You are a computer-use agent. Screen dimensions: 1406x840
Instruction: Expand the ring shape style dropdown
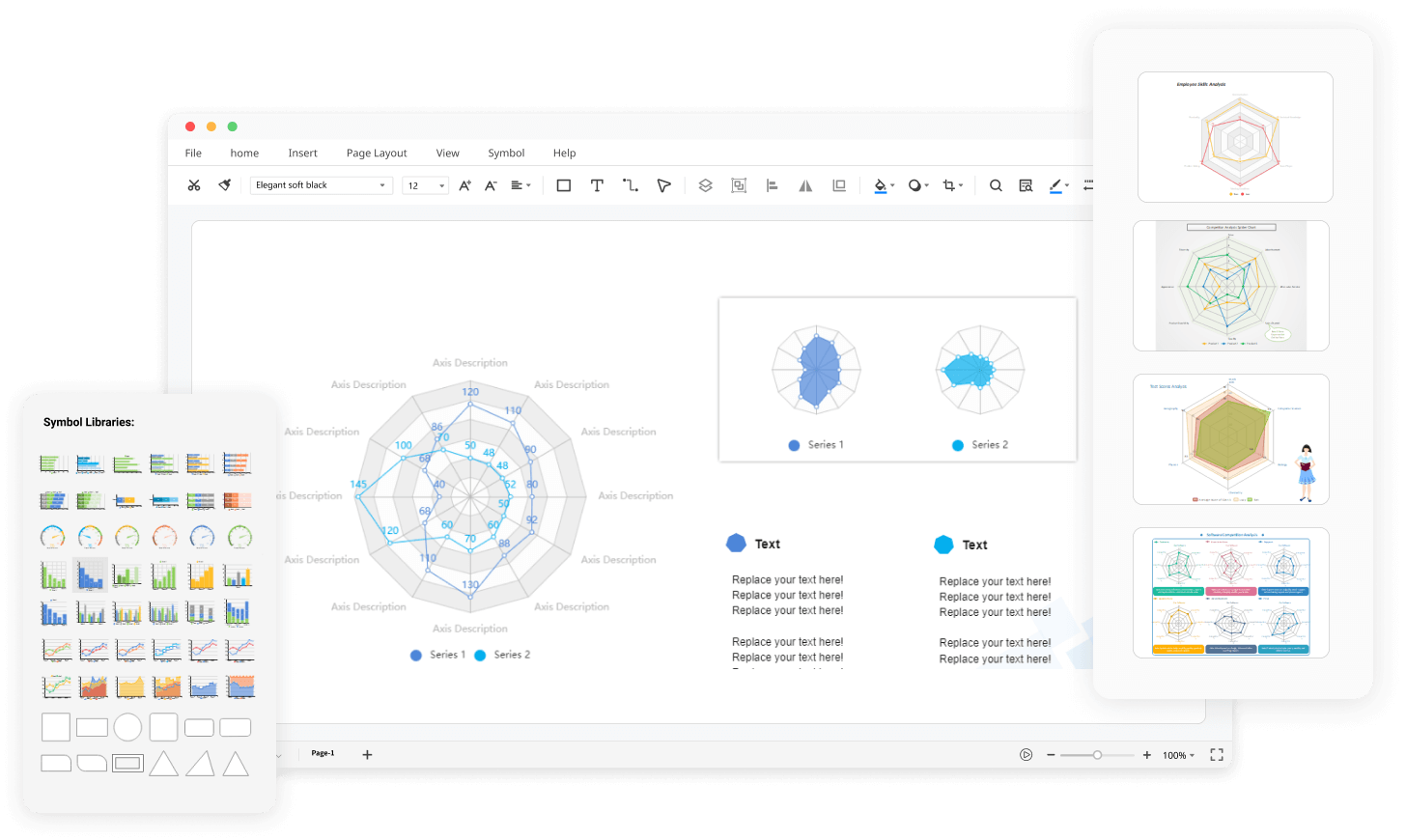(926, 185)
